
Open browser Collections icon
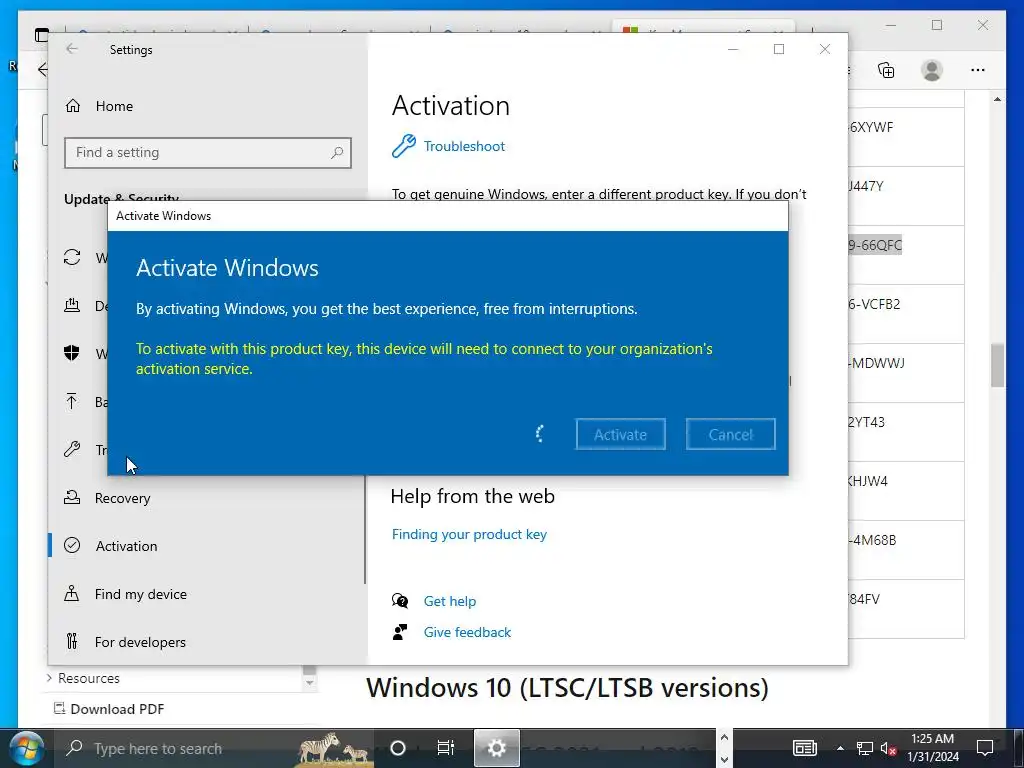[886, 70]
